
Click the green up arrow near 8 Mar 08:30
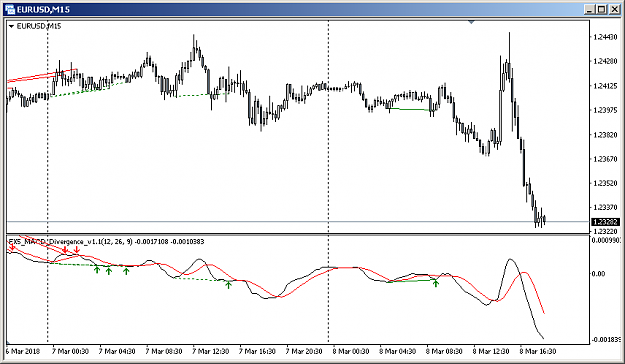click(436, 283)
